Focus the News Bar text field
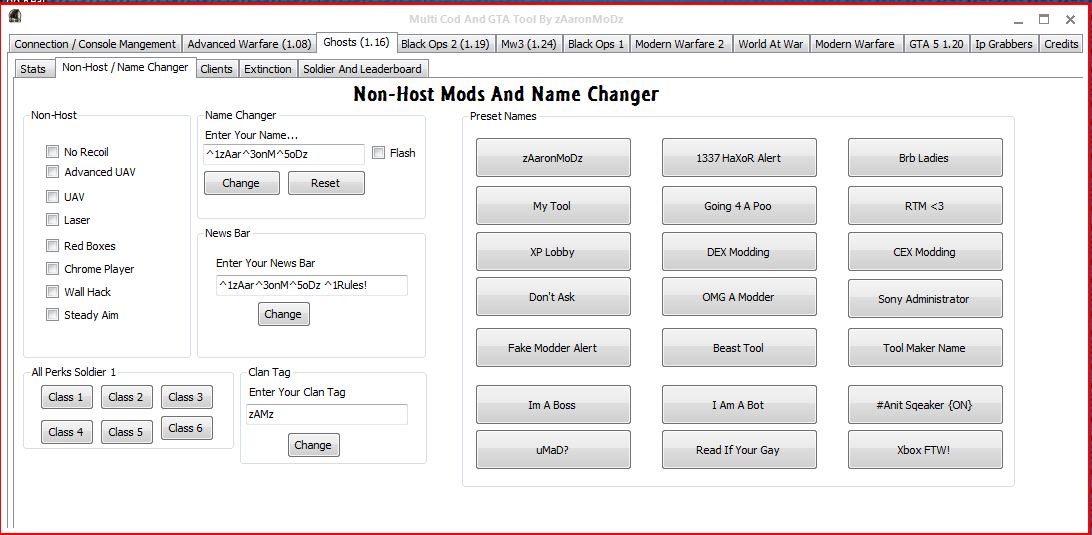Image resolution: width=1092 pixels, height=535 pixels. pos(311,286)
